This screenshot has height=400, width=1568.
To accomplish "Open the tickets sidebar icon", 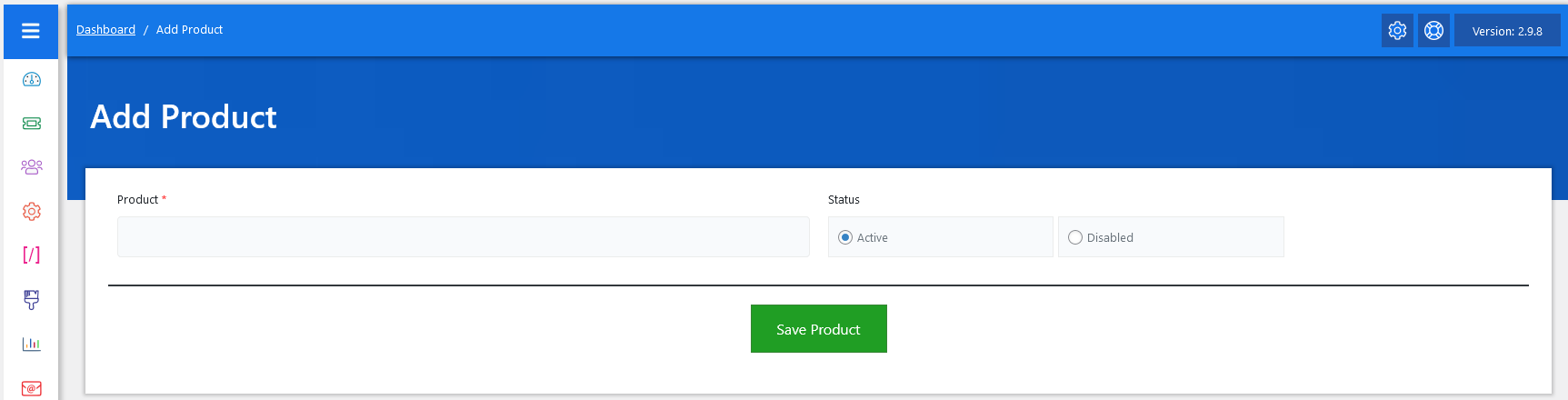I will pyautogui.click(x=32, y=123).
